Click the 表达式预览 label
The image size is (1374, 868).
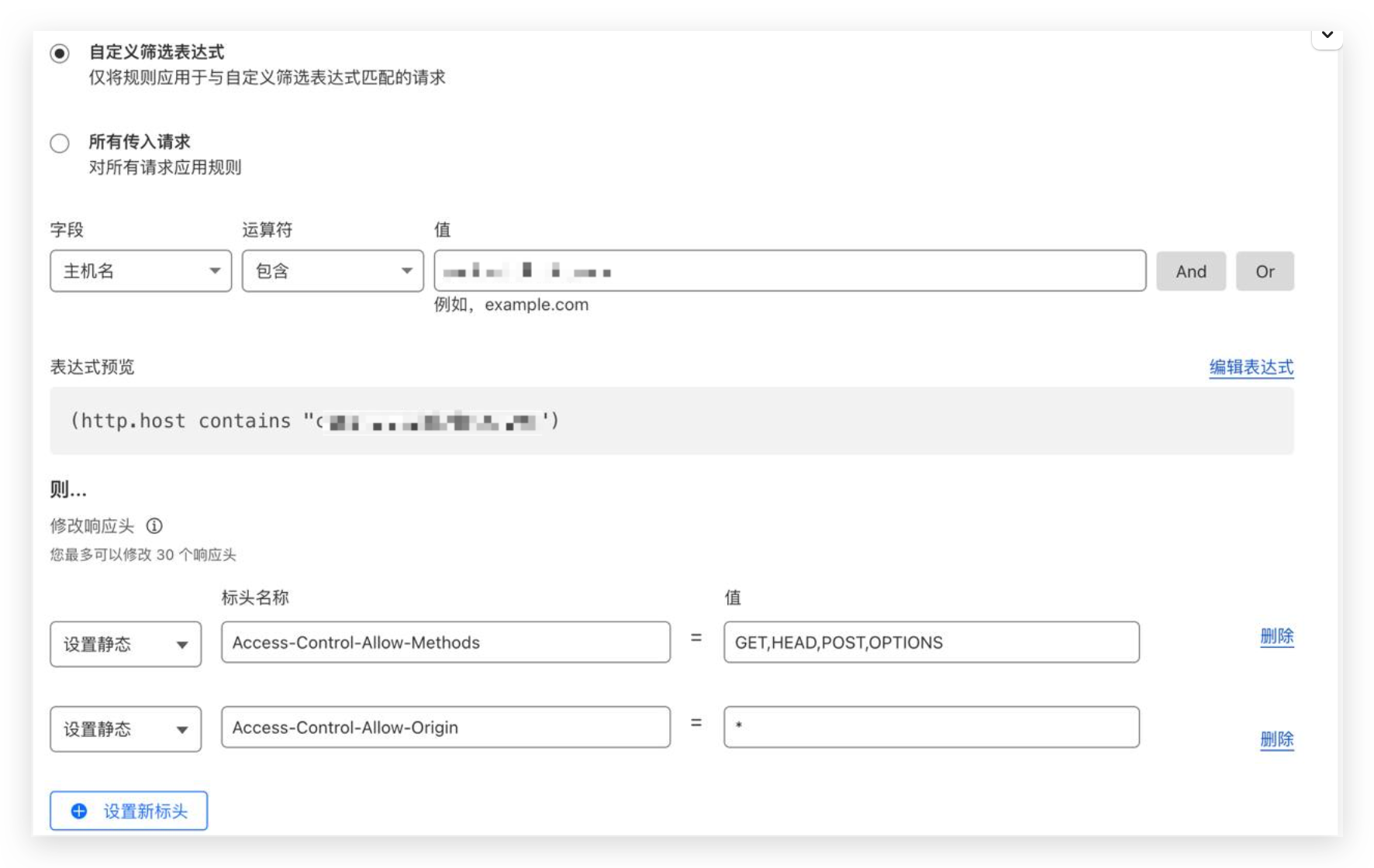click(x=92, y=367)
